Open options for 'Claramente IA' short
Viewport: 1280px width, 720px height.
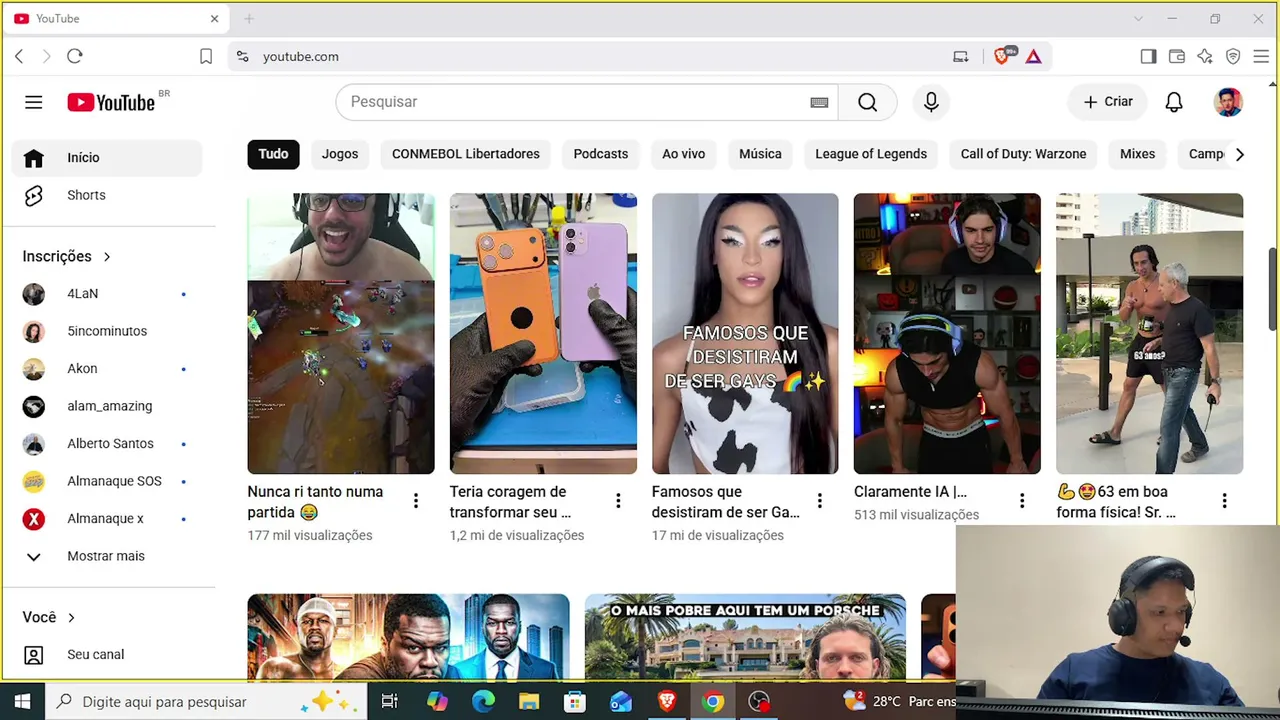click(x=1022, y=501)
